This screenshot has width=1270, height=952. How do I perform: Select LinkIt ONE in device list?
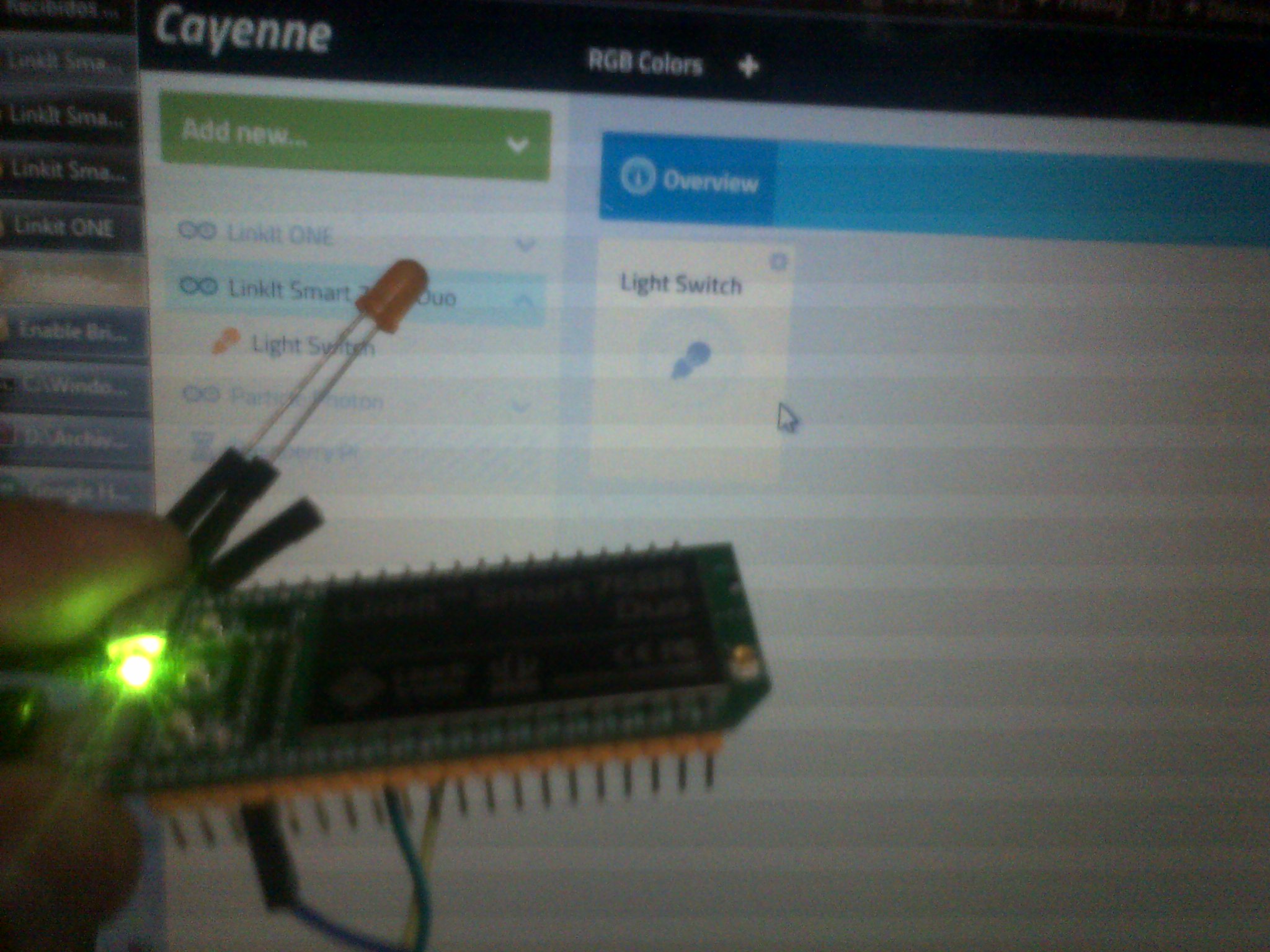pos(280,235)
